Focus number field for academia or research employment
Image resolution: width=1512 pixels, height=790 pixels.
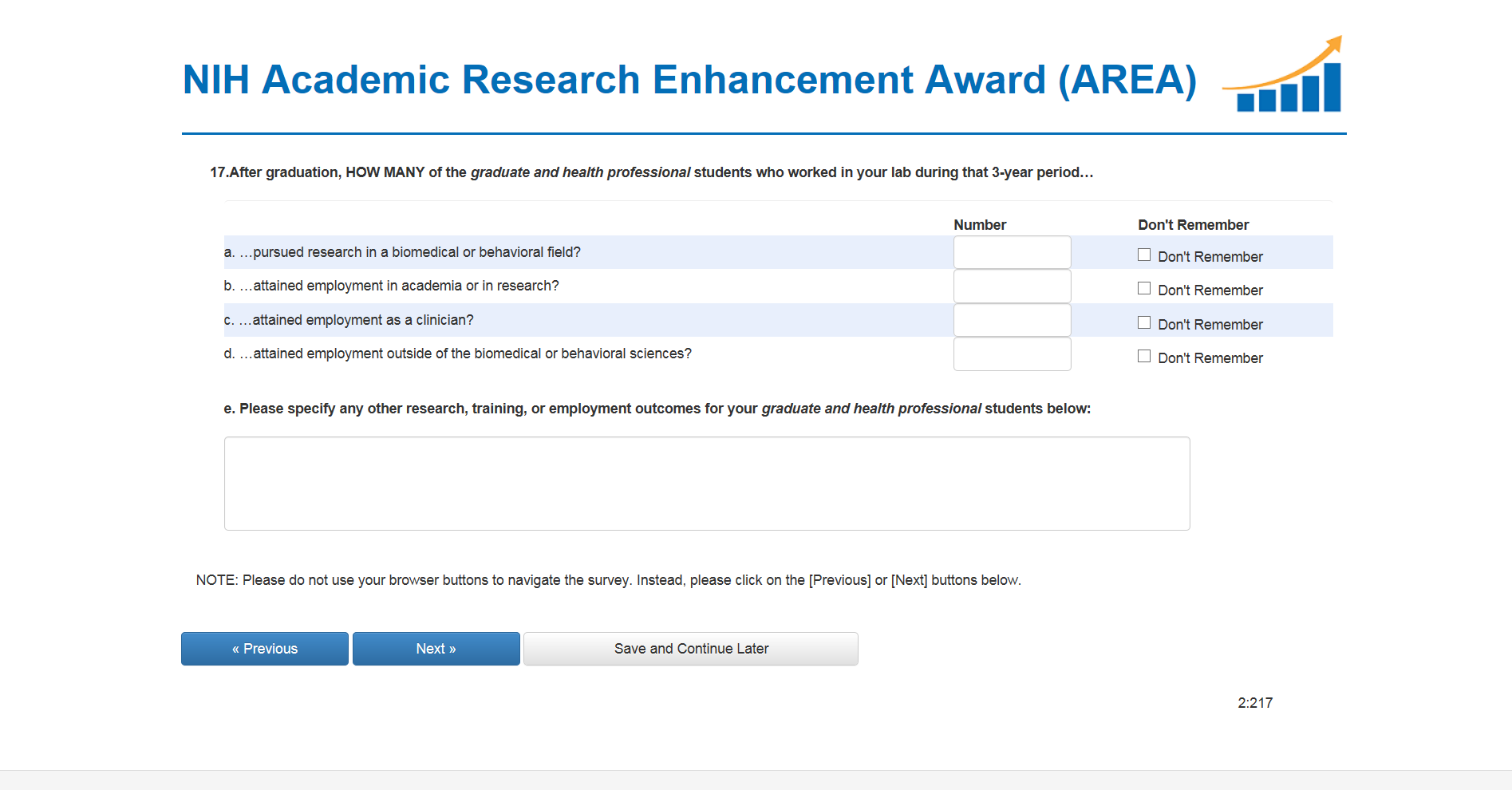point(1012,286)
